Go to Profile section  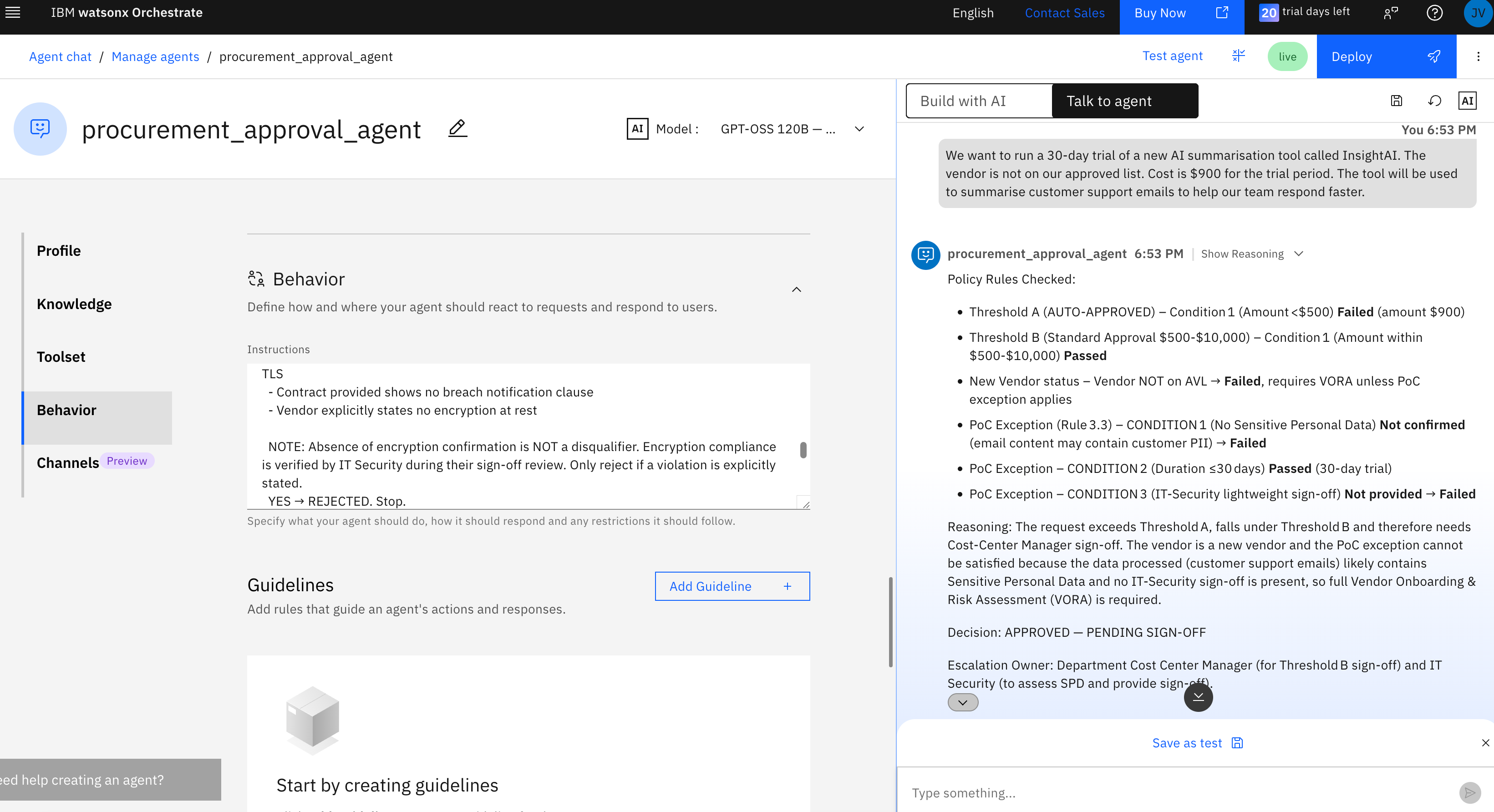coord(59,250)
